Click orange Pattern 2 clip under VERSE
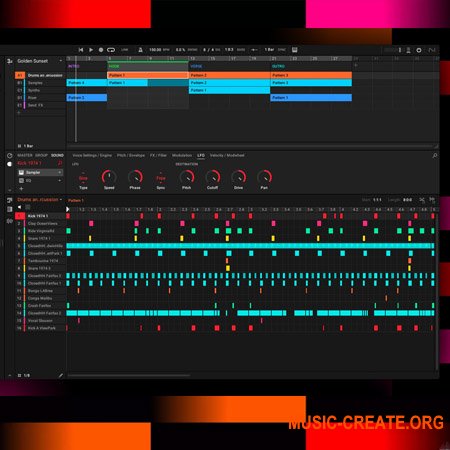450x450 pixels. click(x=229, y=75)
